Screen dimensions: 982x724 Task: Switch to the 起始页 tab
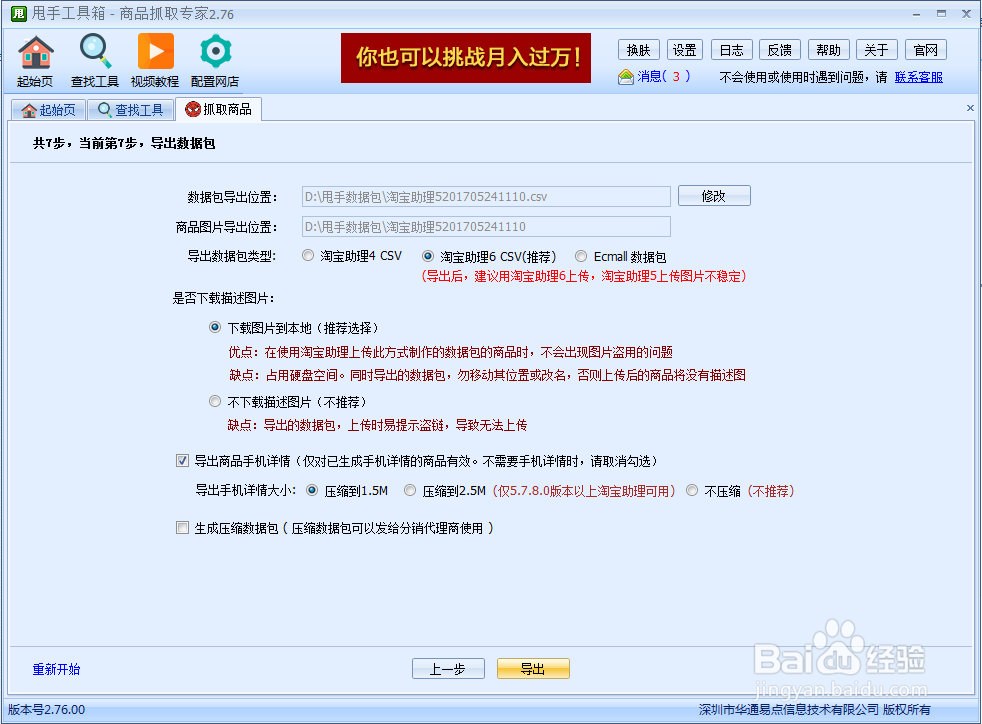point(48,110)
